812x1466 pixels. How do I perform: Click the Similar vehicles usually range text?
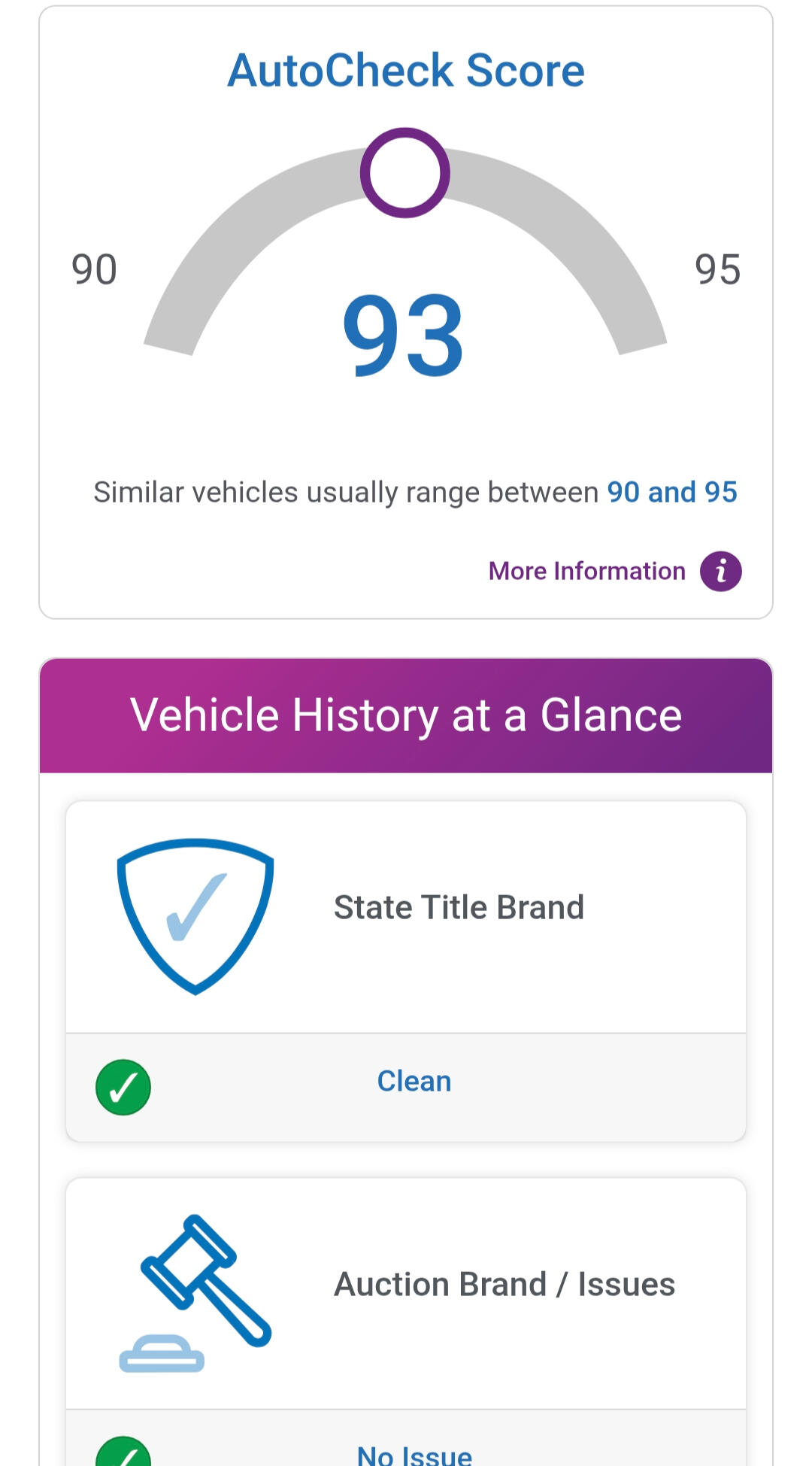346,493
